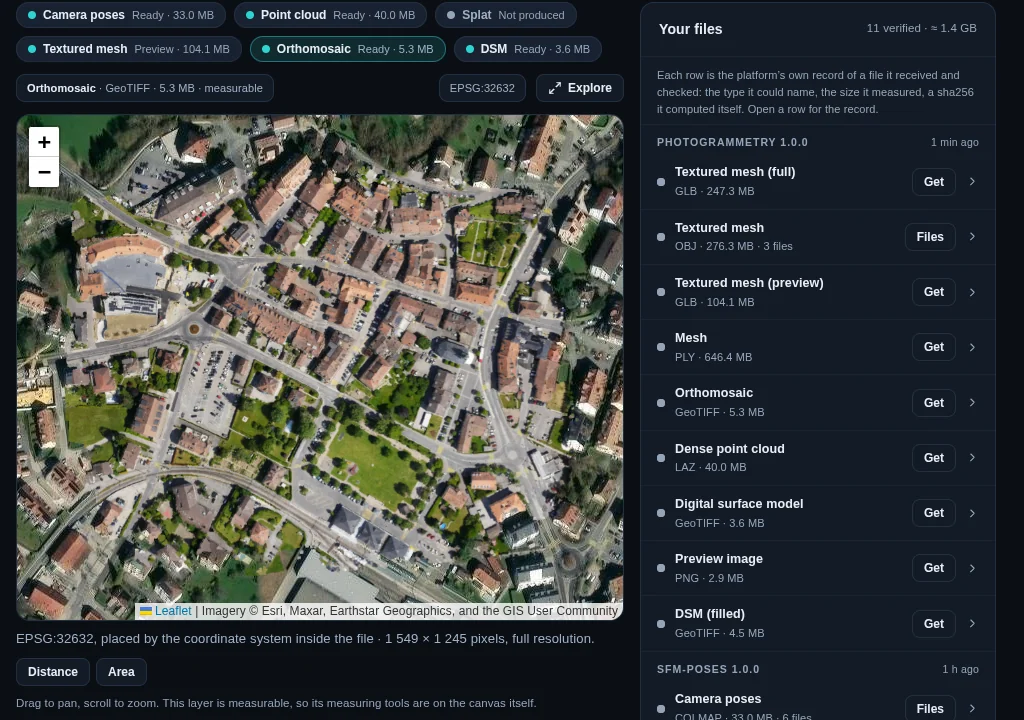Click the 'Dense point cloud' file name
This screenshot has width=1024, height=720.
coord(729,449)
